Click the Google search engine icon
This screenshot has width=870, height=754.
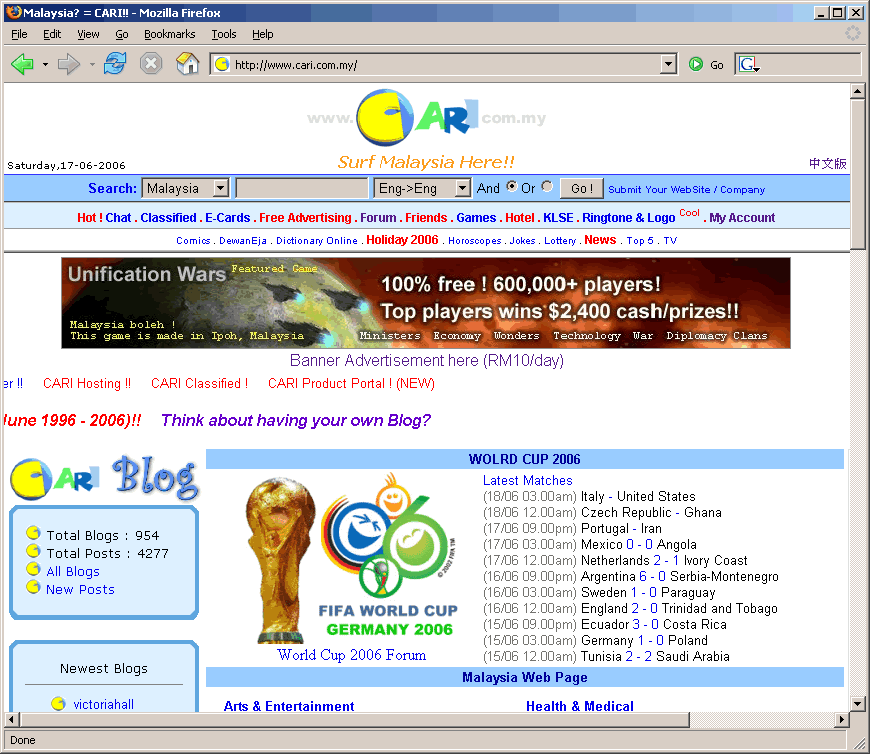point(749,65)
